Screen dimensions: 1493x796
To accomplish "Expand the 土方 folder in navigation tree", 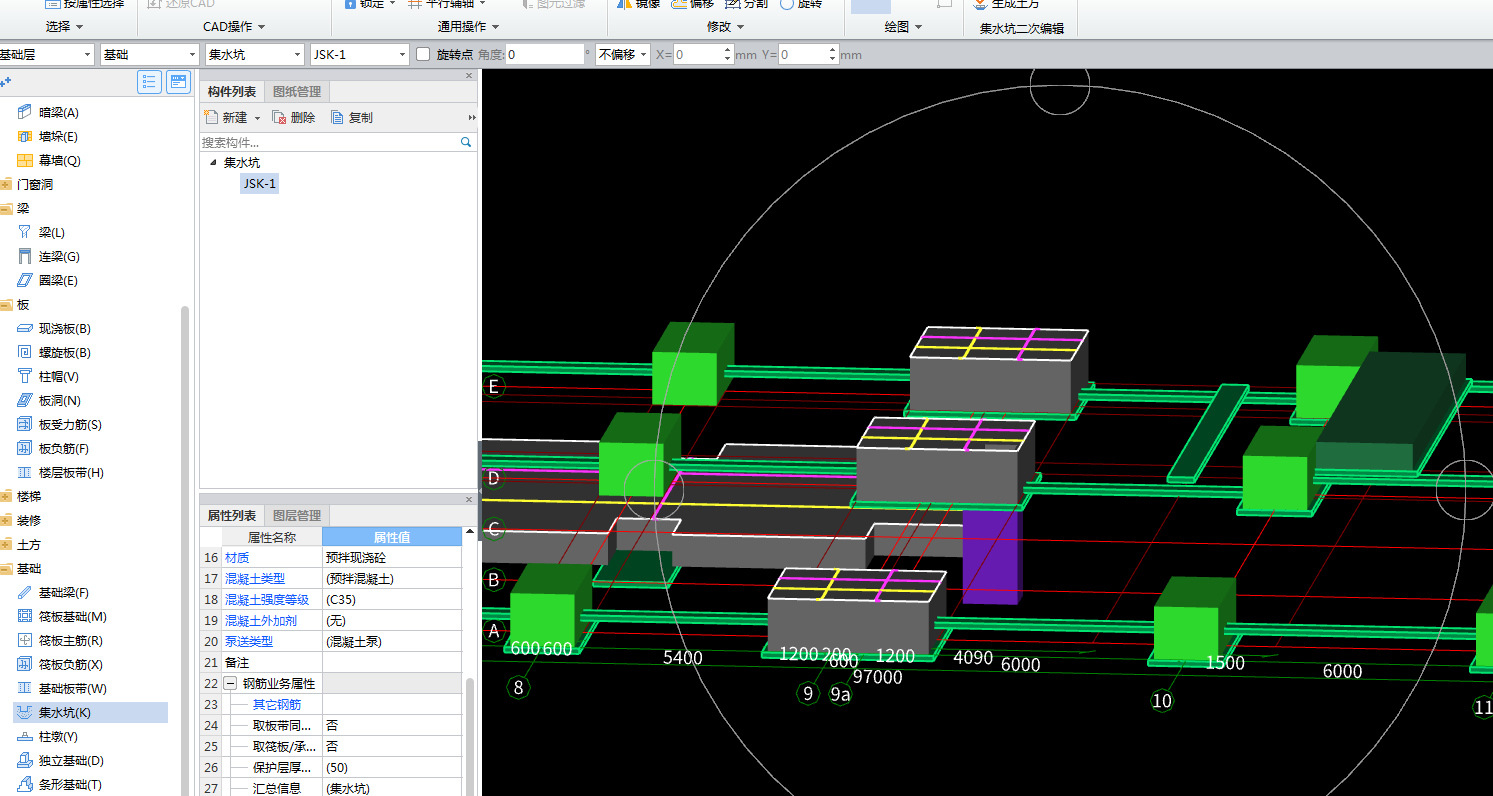I will coord(6,544).
